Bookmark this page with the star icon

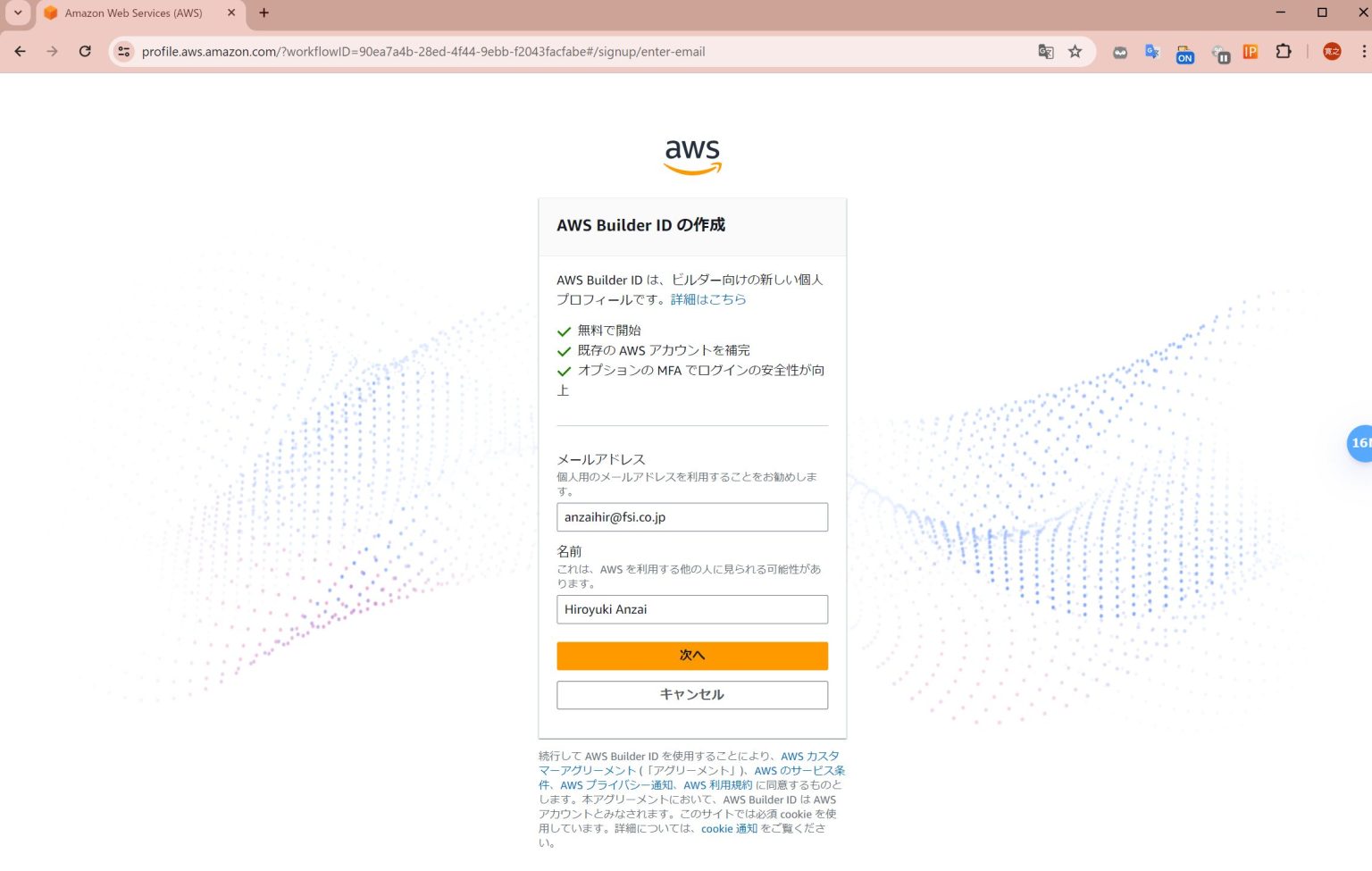[x=1075, y=52]
